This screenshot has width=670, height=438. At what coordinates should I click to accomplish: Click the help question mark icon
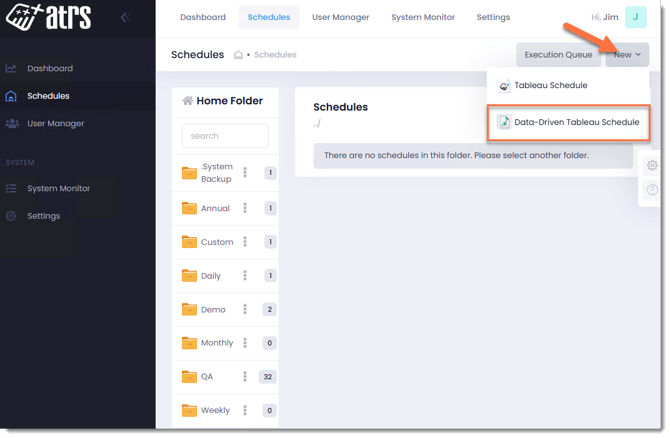click(x=652, y=190)
